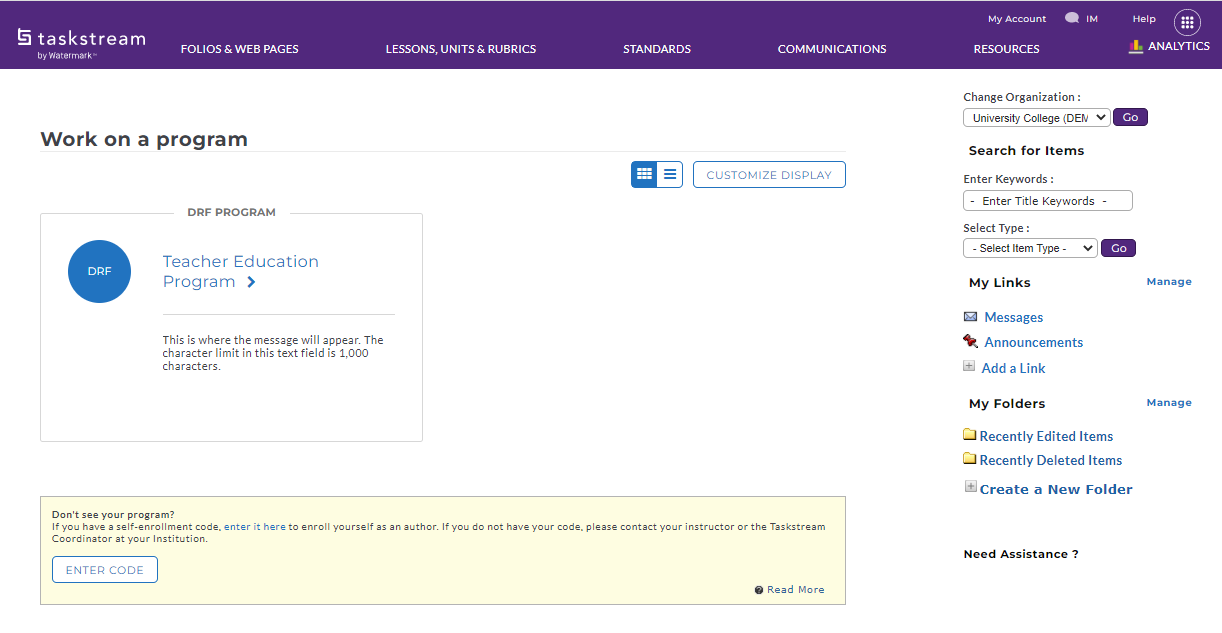Open Recently Deleted Items folder link
1222x633 pixels.
[x=1051, y=460]
